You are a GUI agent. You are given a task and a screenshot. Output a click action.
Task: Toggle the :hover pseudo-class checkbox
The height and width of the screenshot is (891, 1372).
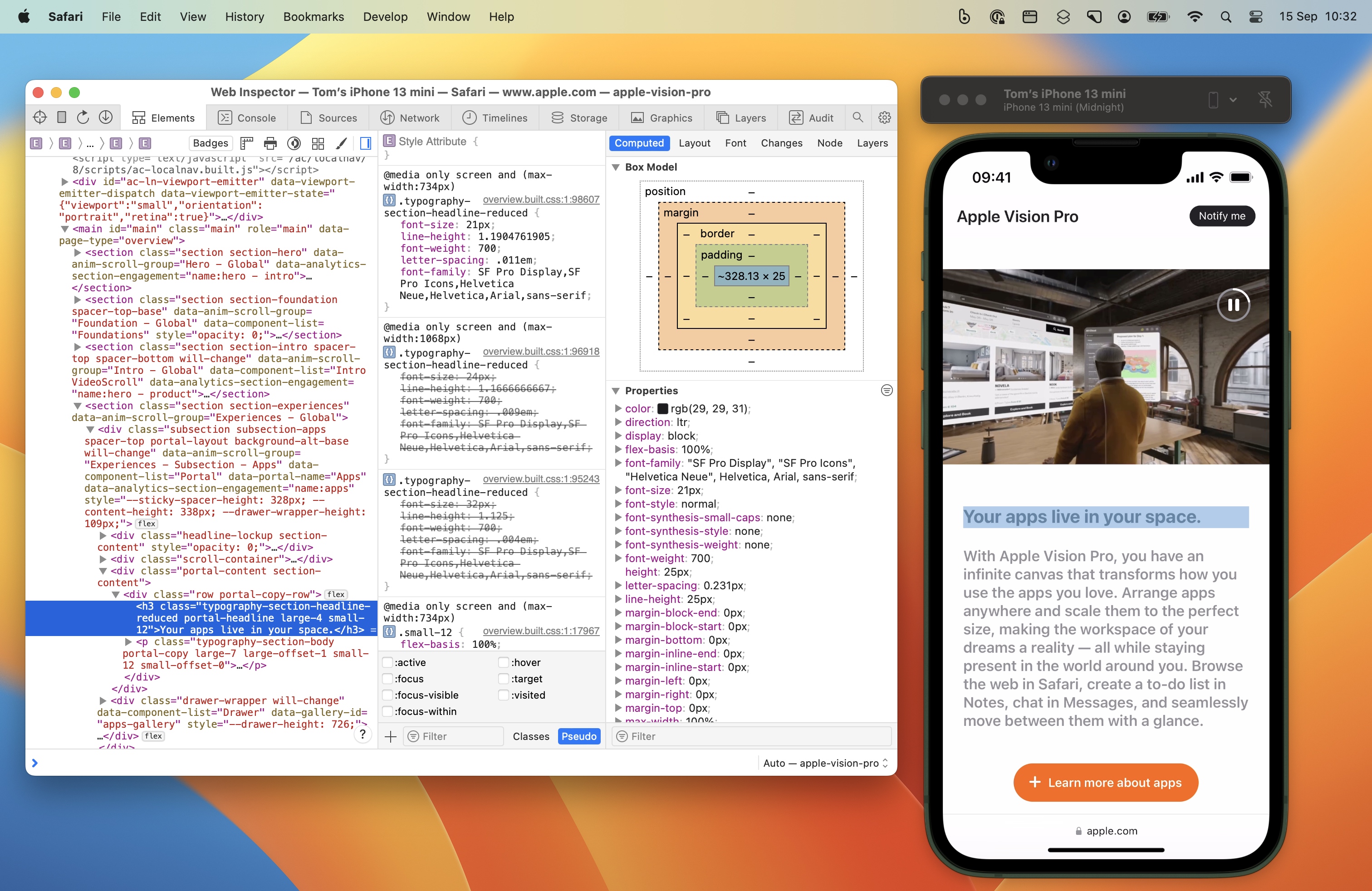(x=503, y=662)
